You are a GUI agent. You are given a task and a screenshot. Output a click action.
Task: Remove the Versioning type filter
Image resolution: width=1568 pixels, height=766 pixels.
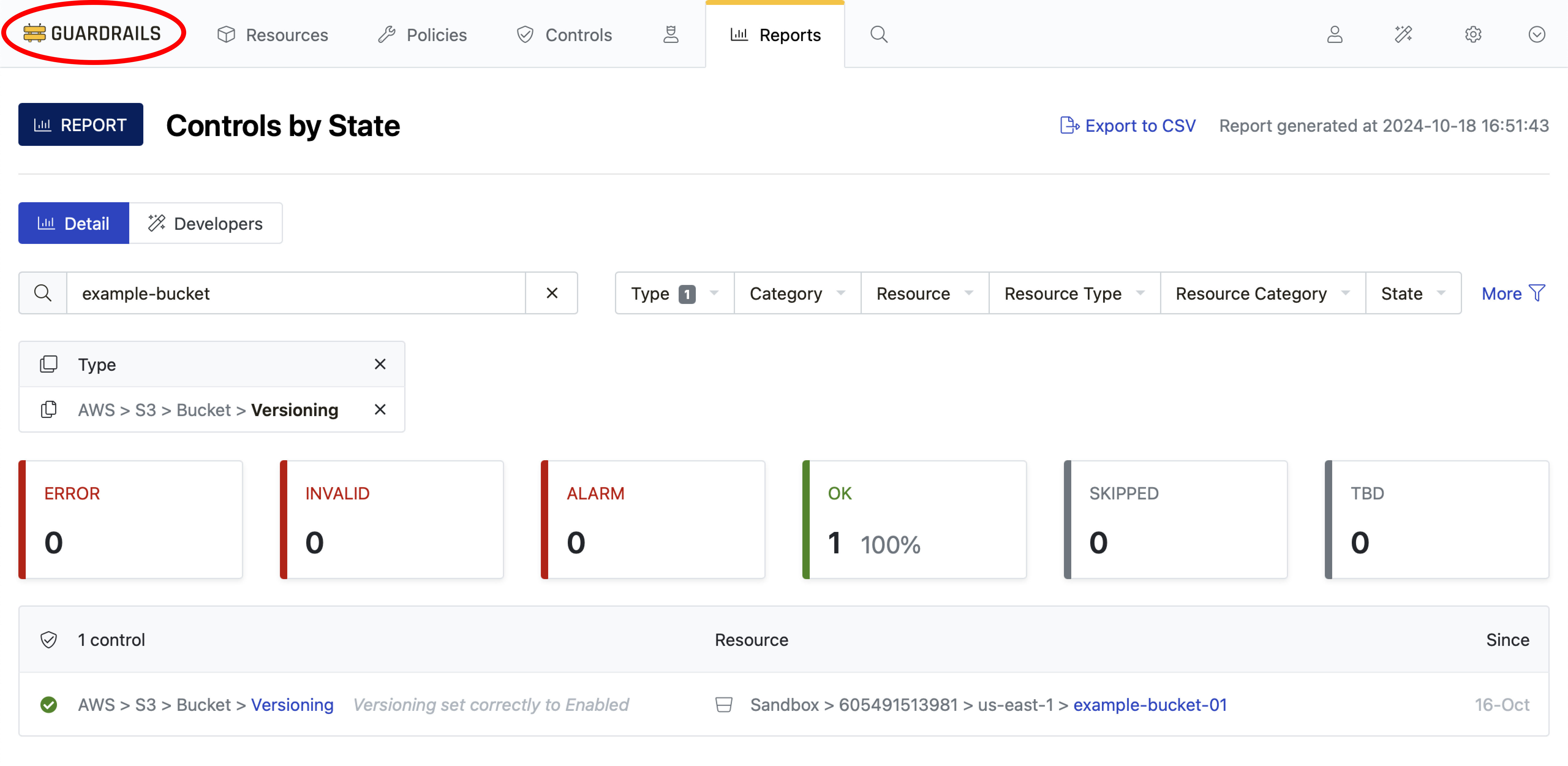(x=380, y=409)
